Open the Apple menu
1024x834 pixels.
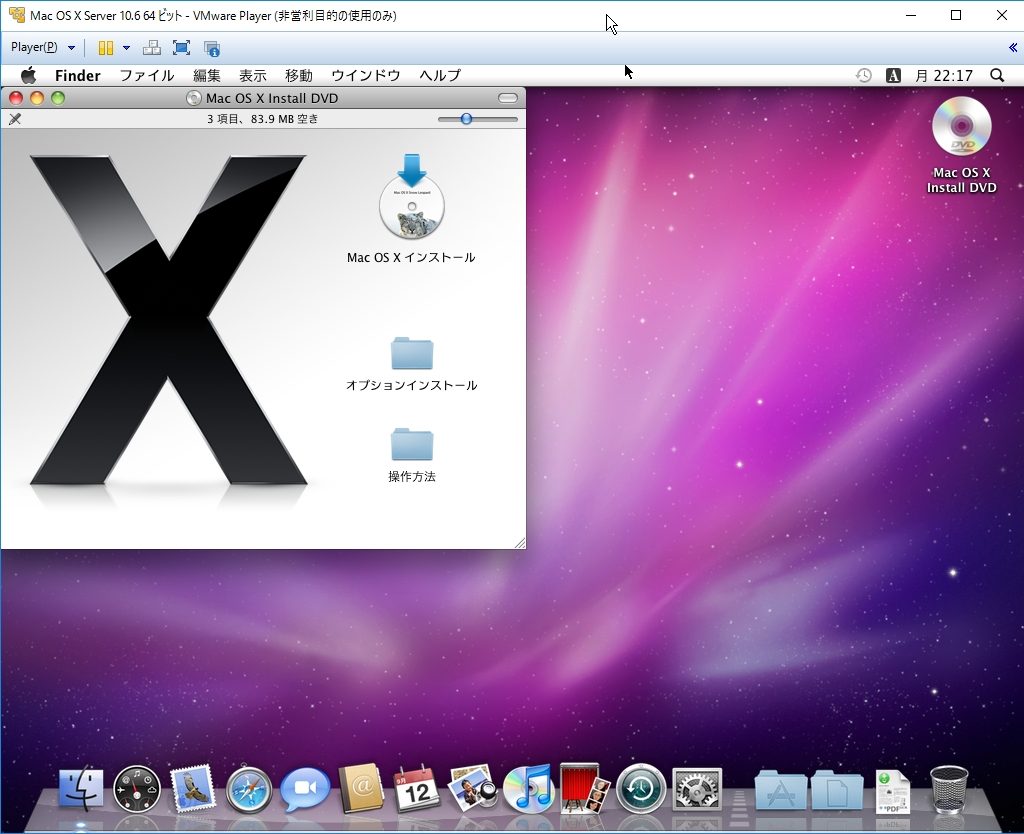click(29, 76)
